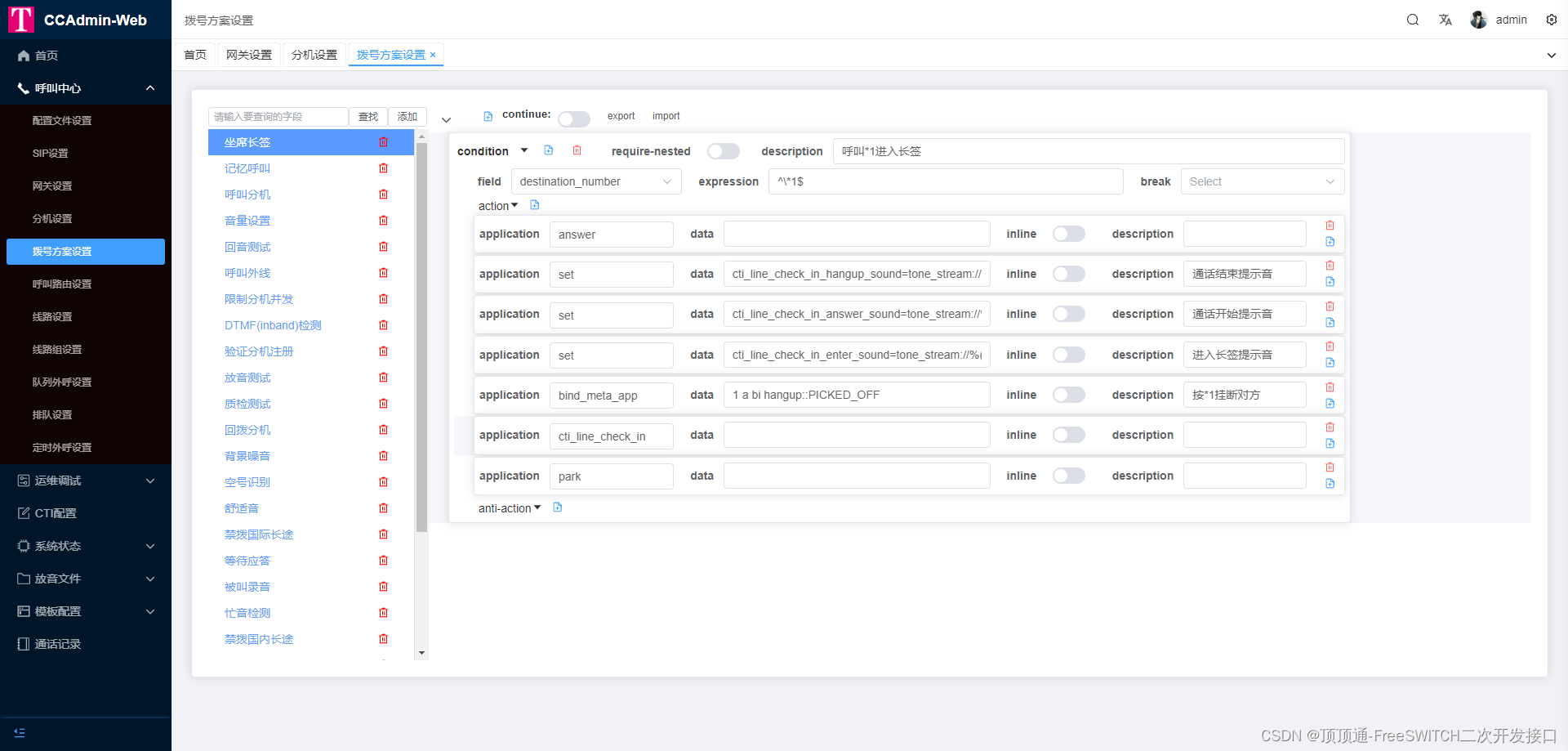Screen dimensions: 1568x751
Task: Open the settings gear at top-right
Action: coord(1551,19)
